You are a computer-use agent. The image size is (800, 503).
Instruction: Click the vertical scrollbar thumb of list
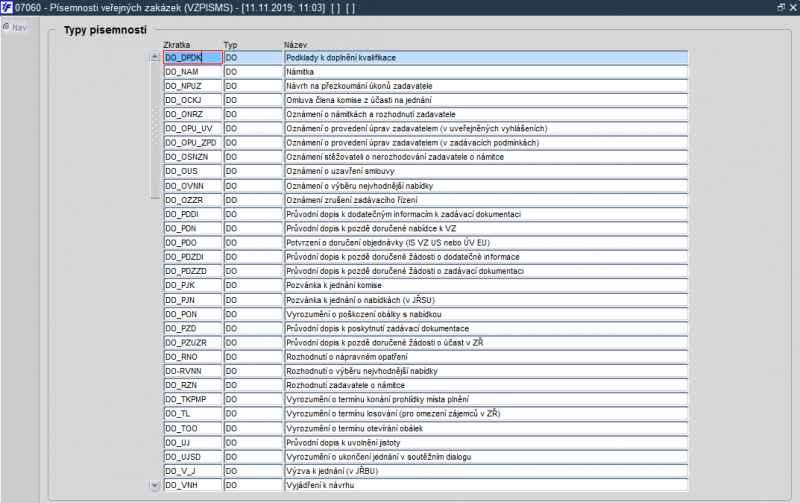[155, 130]
